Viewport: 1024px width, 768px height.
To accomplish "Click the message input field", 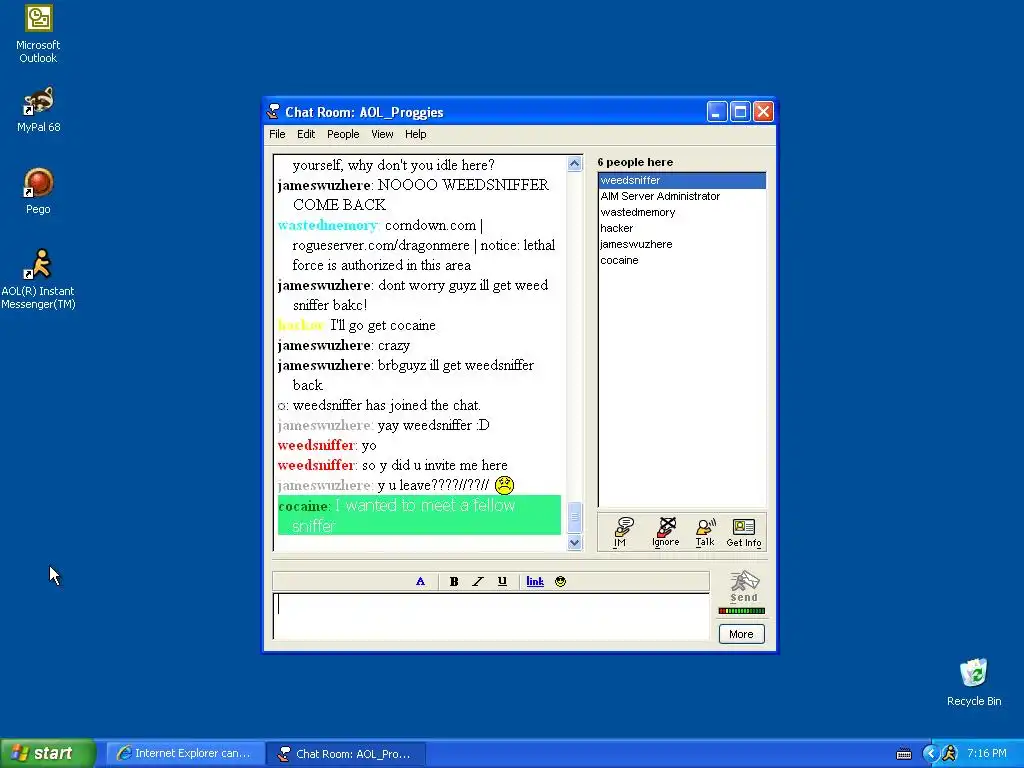I will click(x=491, y=616).
